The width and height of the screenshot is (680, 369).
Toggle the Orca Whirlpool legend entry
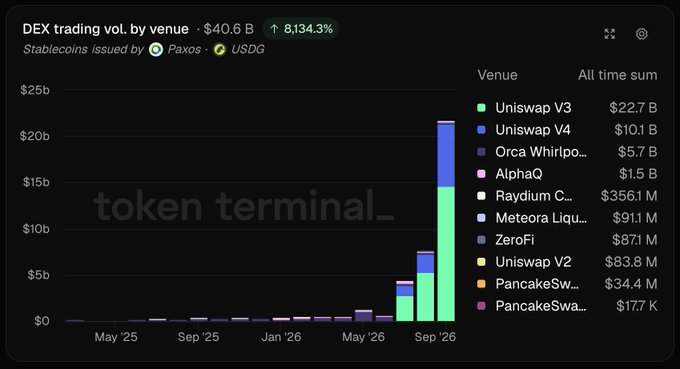click(x=567, y=152)
